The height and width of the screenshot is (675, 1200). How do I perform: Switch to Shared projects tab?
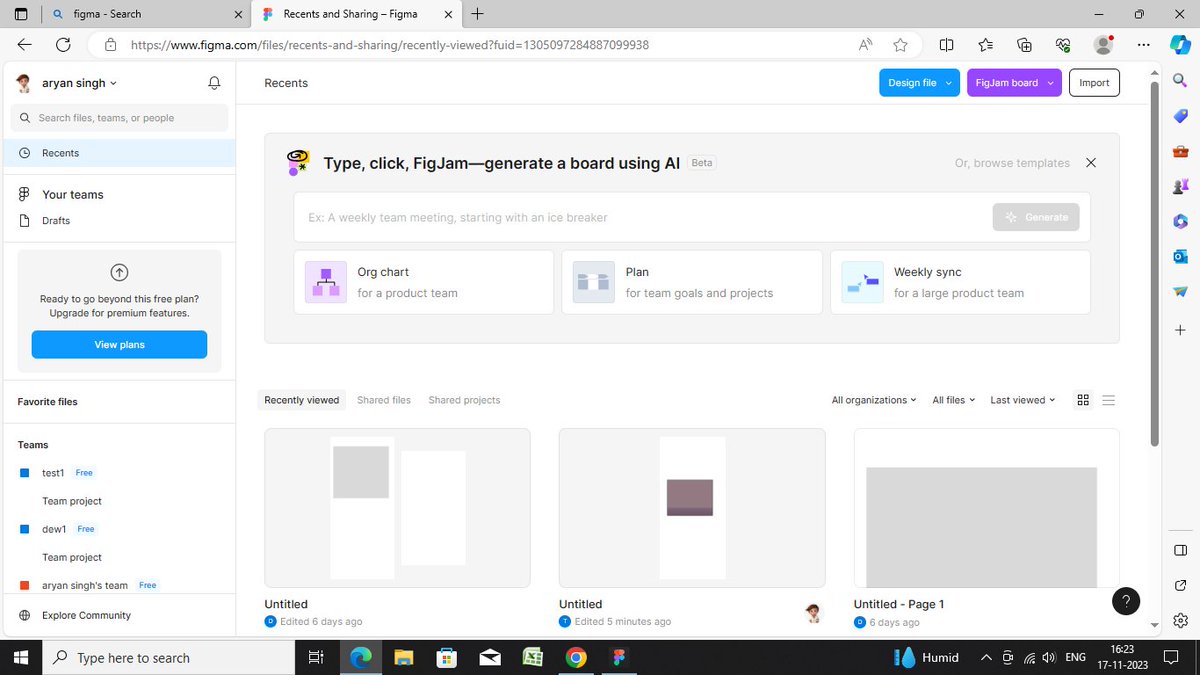pyautogui.click(x=464, y=400)
